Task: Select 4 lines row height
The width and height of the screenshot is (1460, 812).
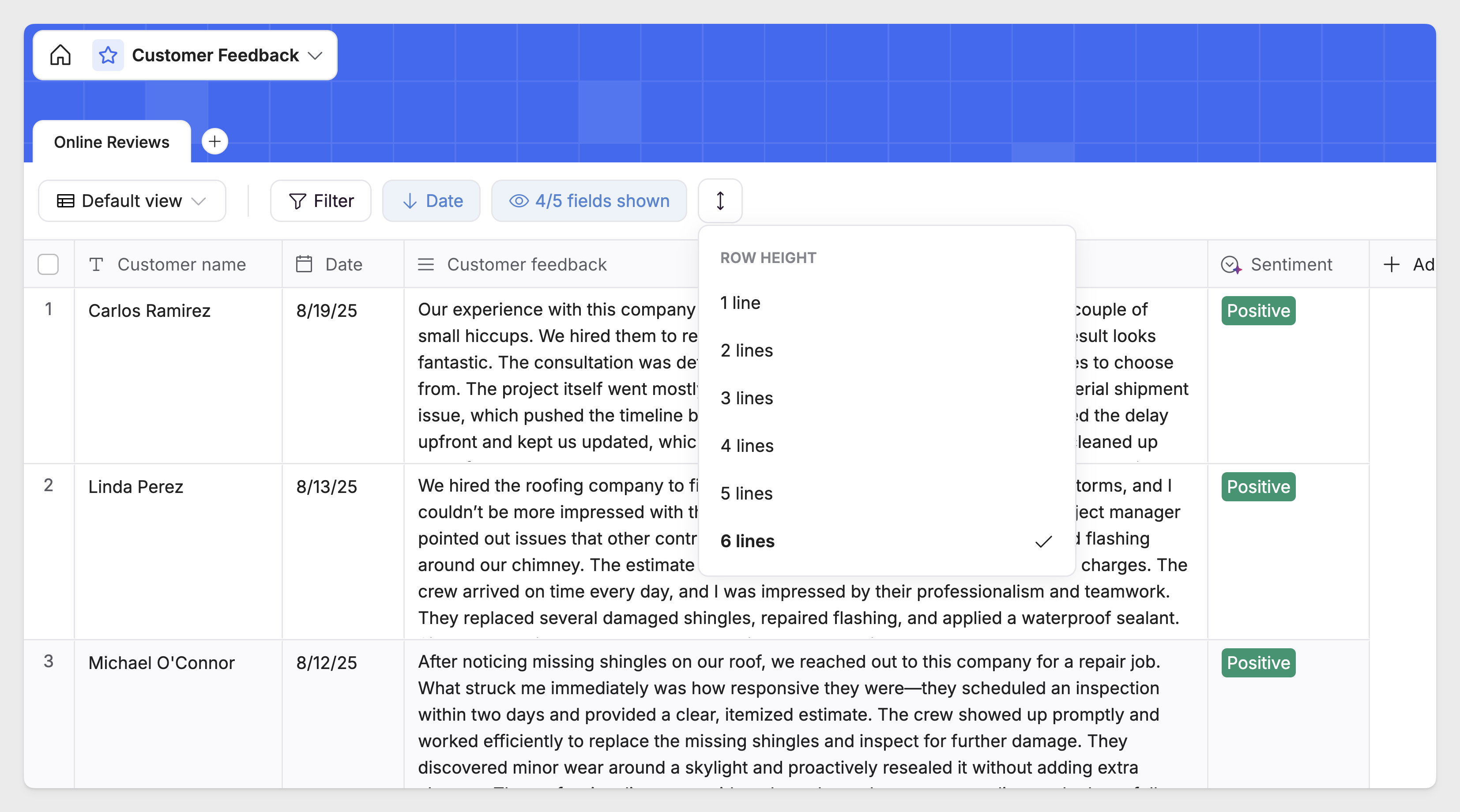Action: [x=887, y=445]
